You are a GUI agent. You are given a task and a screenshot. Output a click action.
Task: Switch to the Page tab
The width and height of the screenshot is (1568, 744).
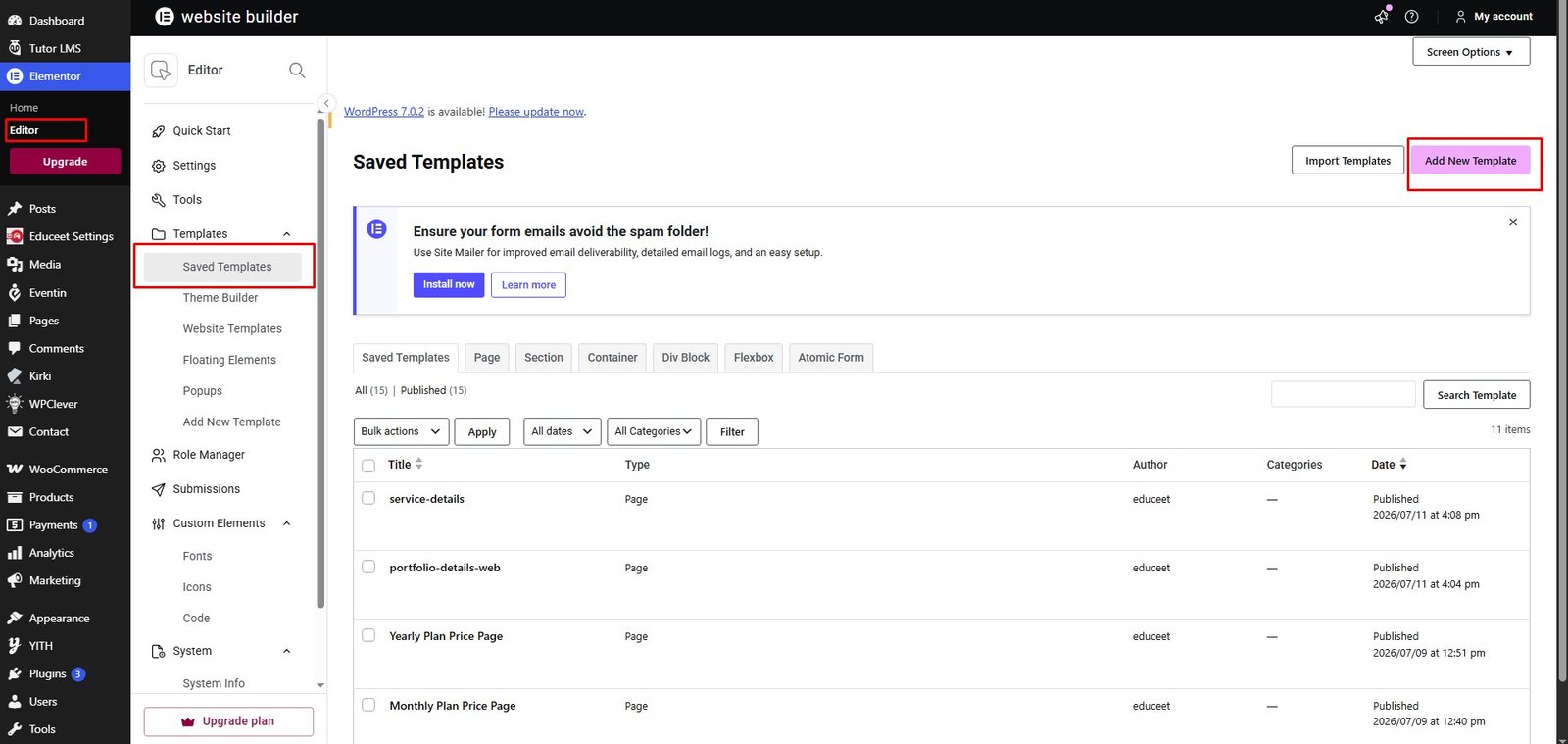point(487,358)
